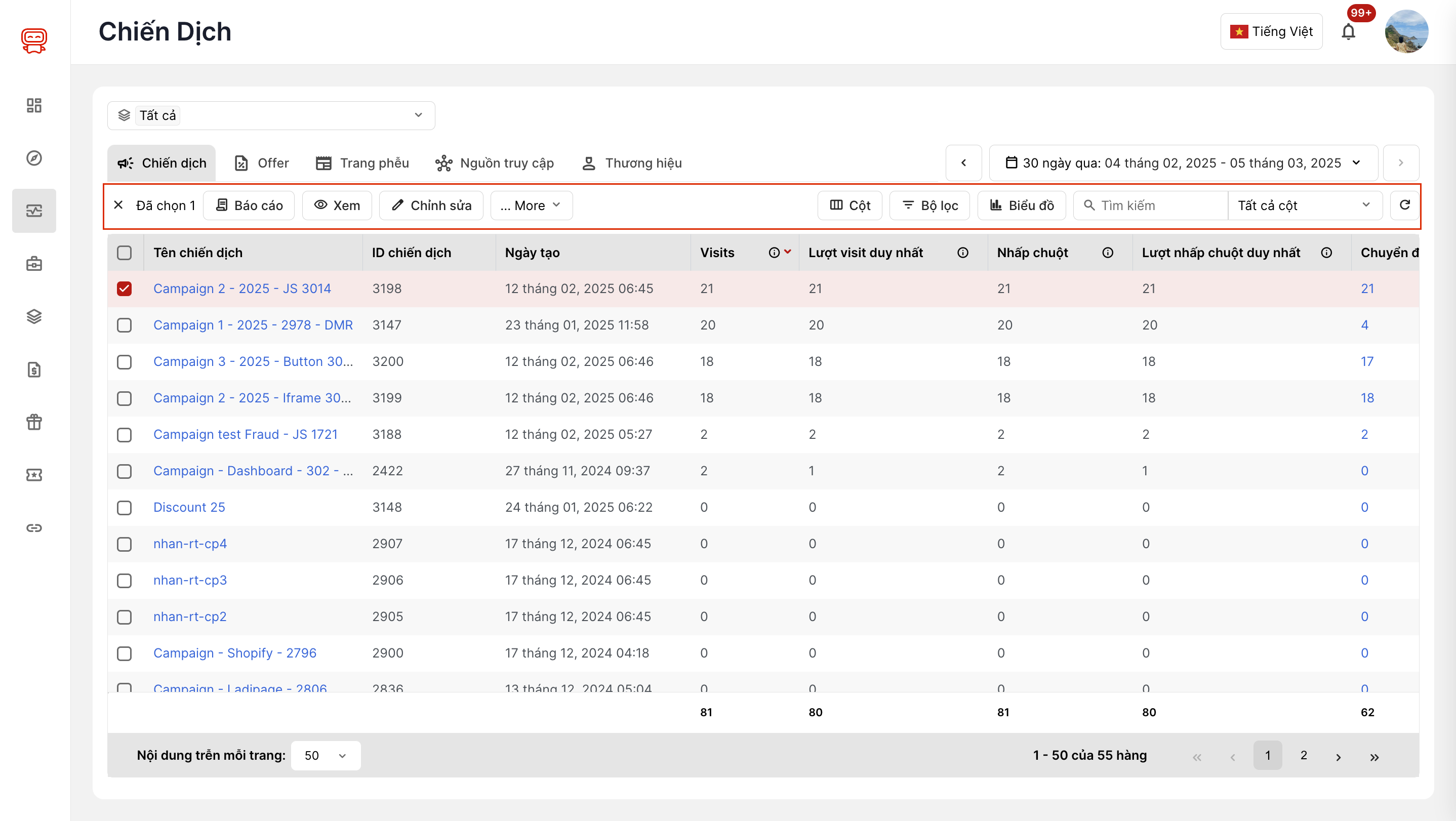
Task: Click the refresh table icon
Action: coord(1404,205)
